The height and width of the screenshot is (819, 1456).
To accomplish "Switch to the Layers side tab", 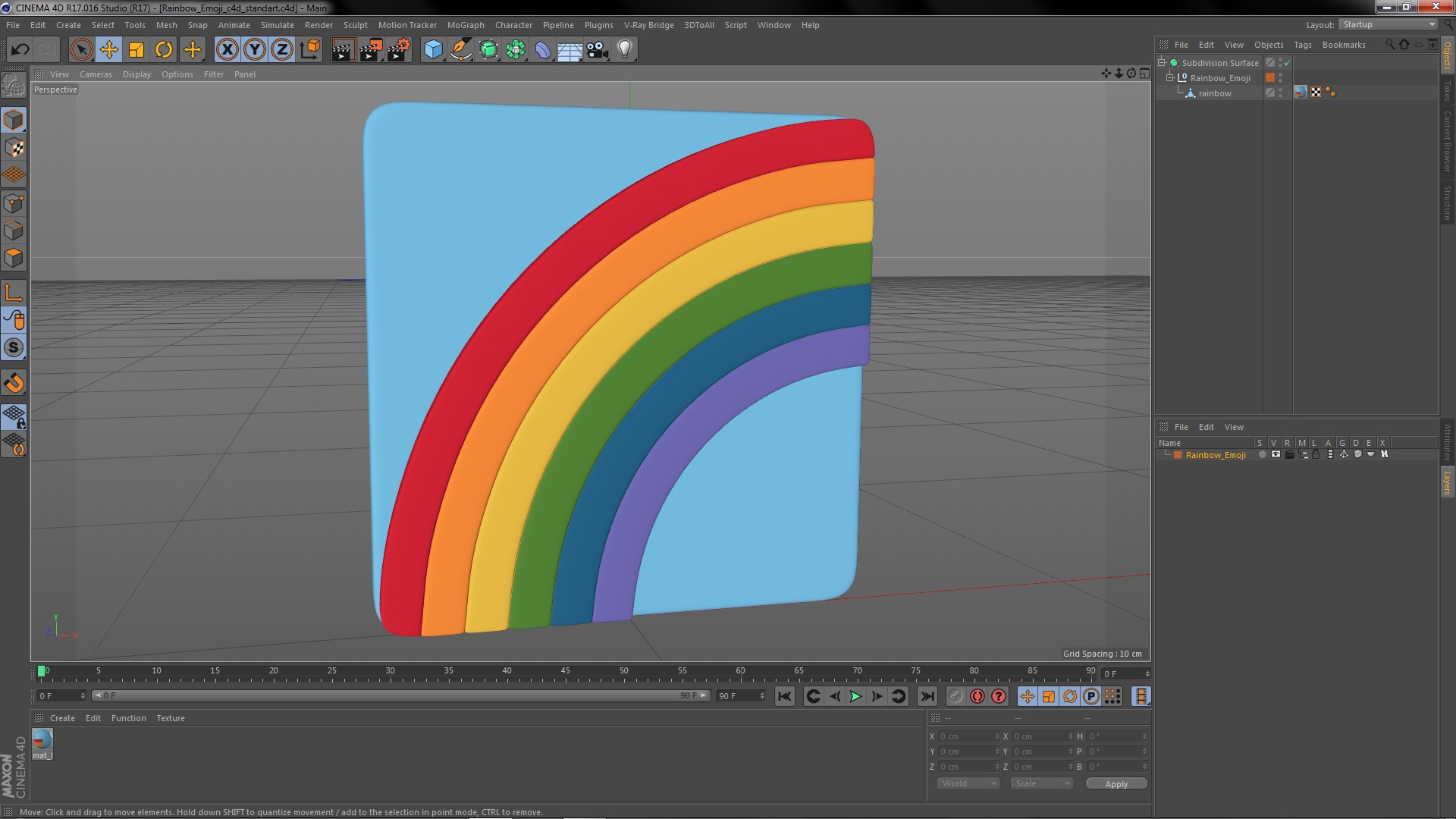I will (1447, 482).
